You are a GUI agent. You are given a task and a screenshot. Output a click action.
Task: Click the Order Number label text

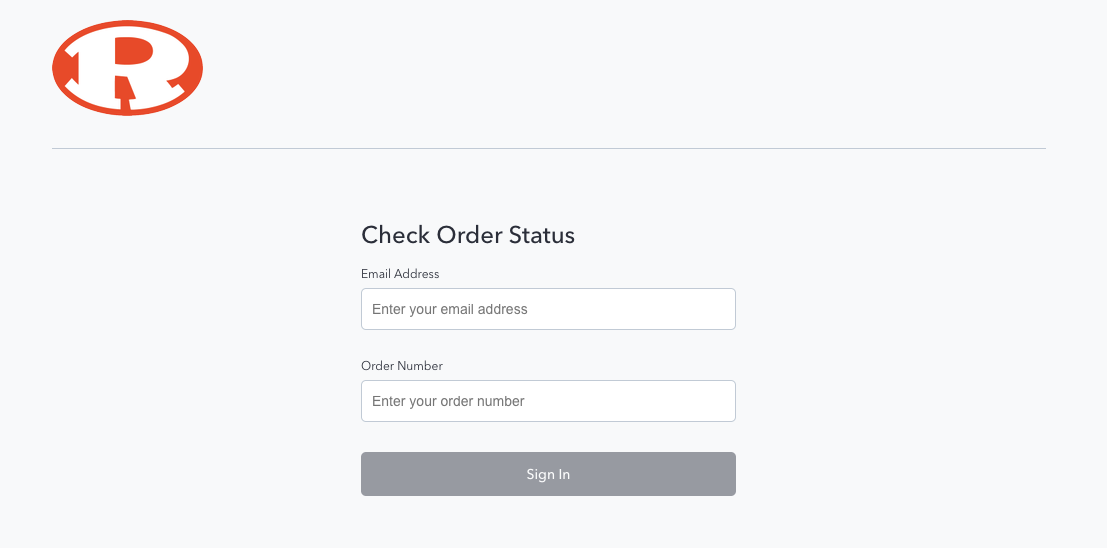tap(402, 366)
